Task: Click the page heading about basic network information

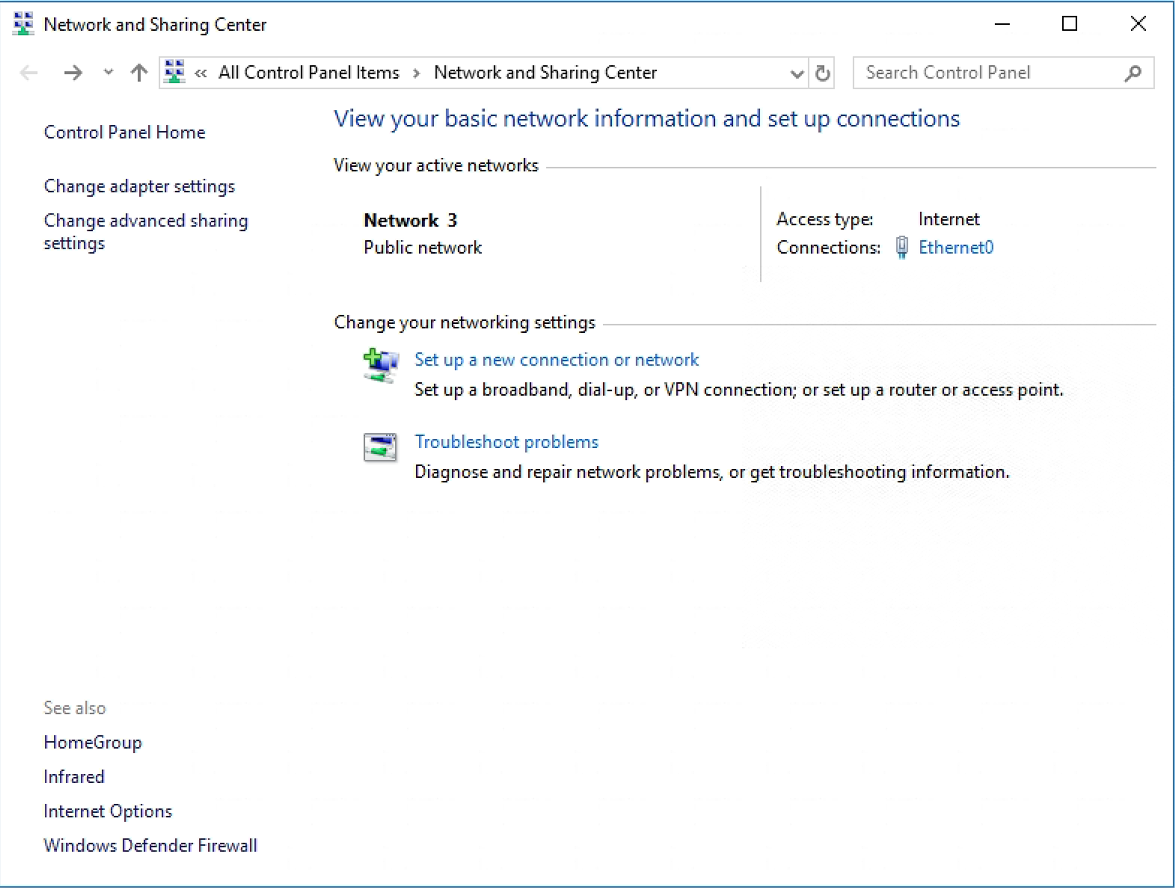Action: pos(647,119)
